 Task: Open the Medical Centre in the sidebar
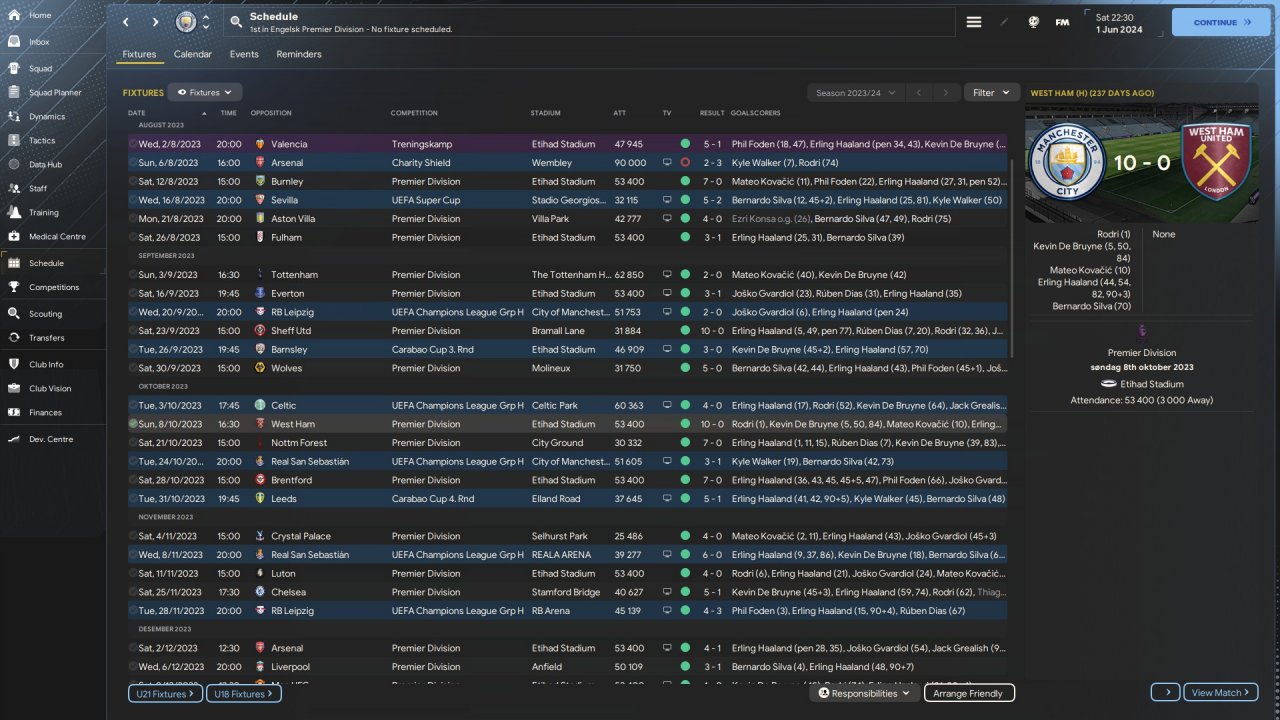click(57, 236)
